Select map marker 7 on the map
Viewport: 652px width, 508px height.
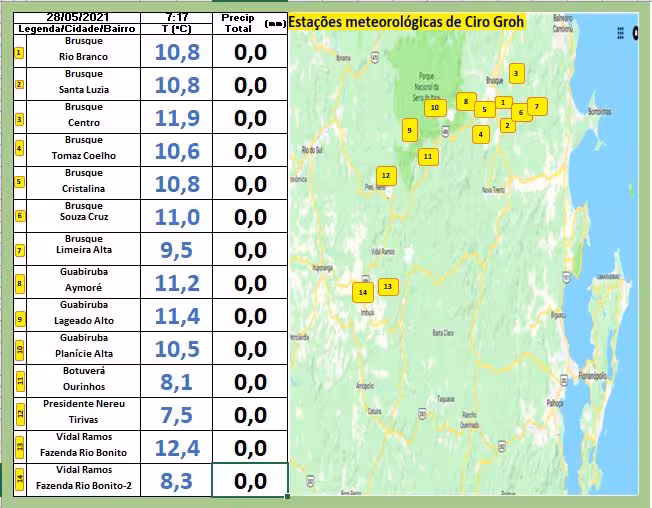click(x=536, y=106)
